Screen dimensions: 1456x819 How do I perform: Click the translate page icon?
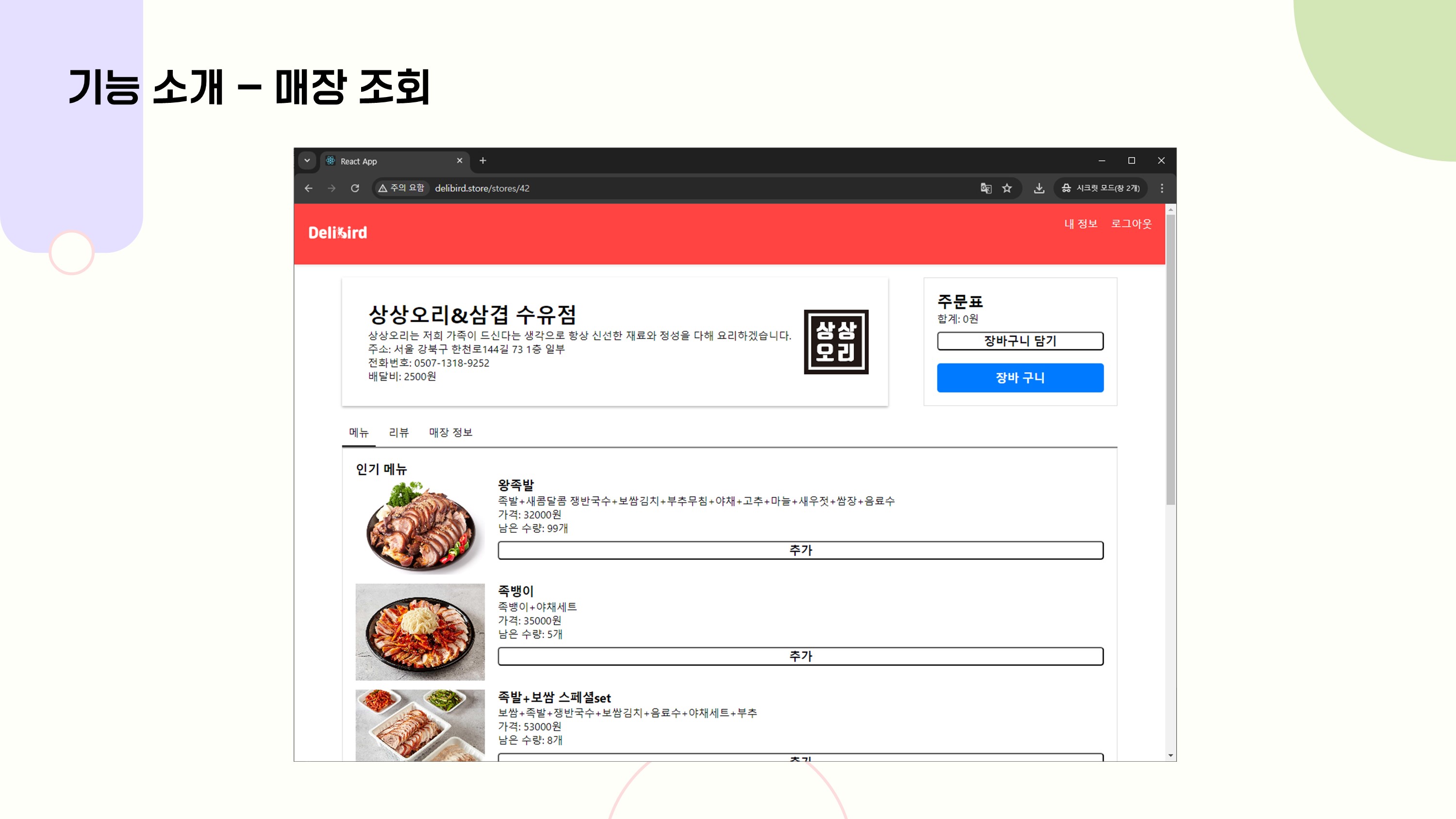coord(986,188)
